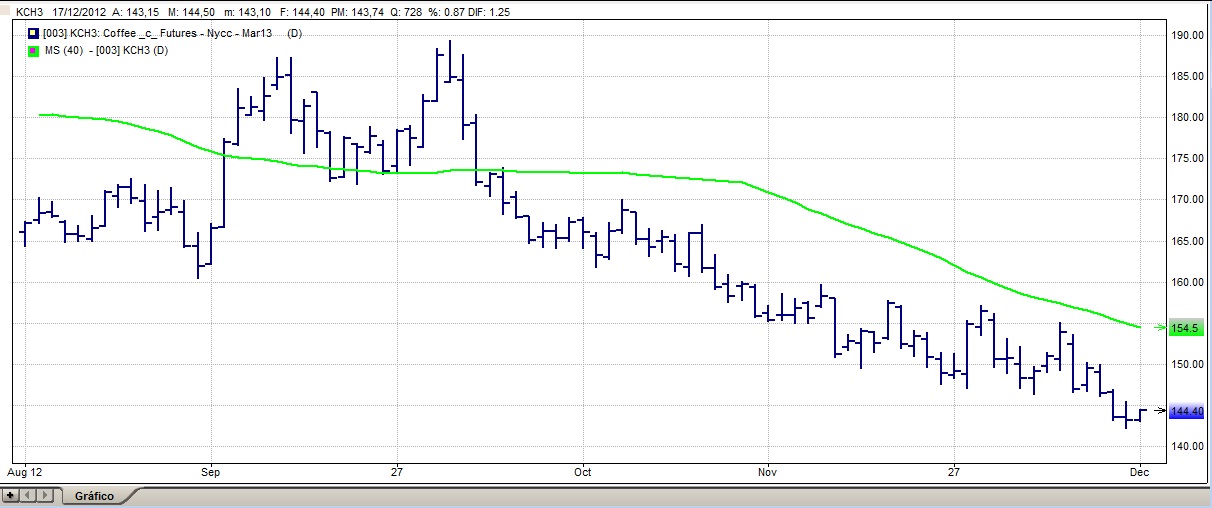Click the green MS (40) legend icon
This screenshot has height=508, width=1212.
coord(33,50)
